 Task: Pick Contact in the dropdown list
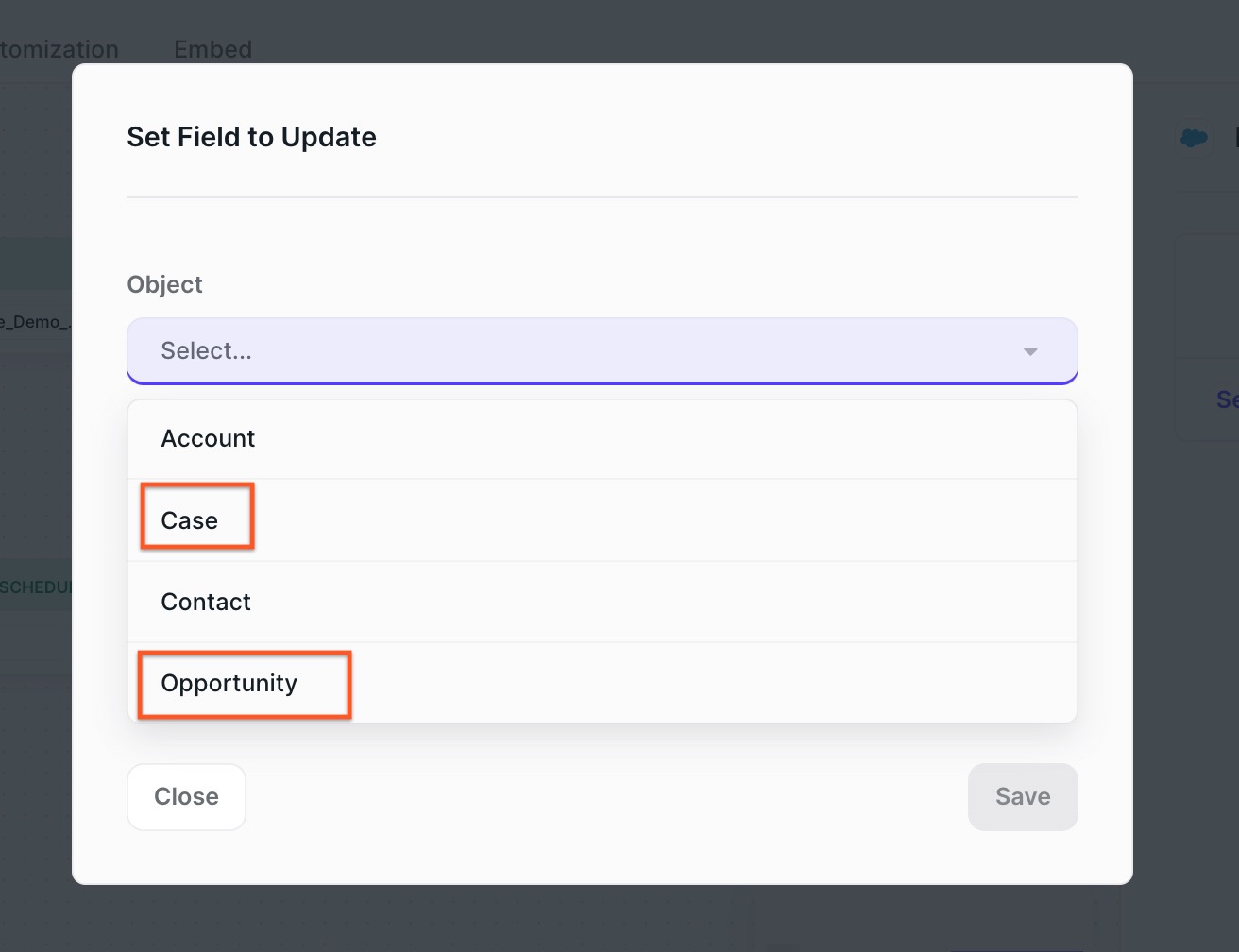[x=603, y=603]
